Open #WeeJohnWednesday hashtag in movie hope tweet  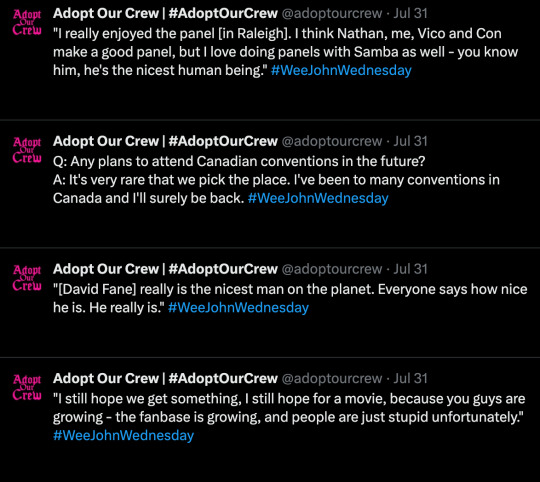coord(124,435)
